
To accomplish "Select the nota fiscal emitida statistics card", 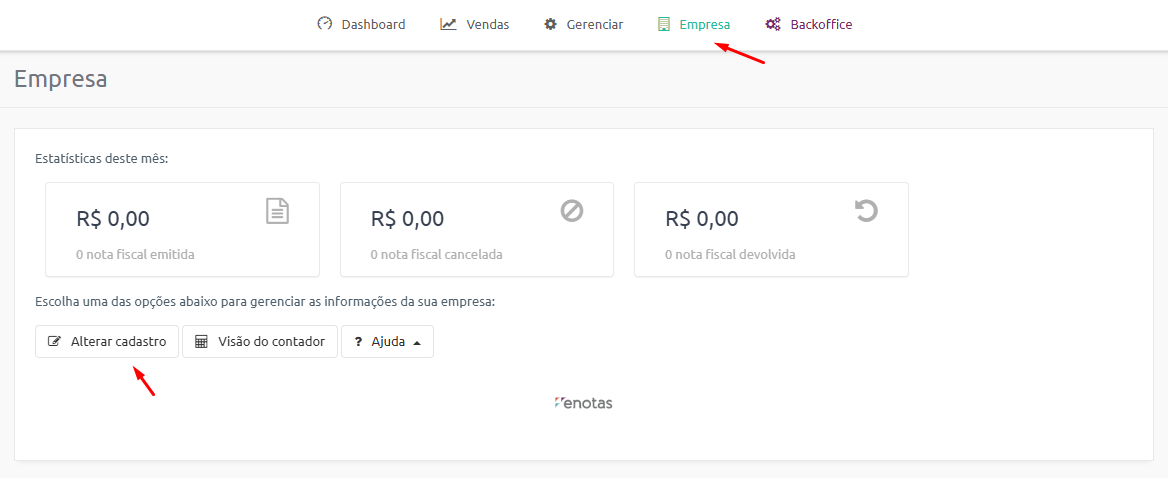I will coord(182,229).
